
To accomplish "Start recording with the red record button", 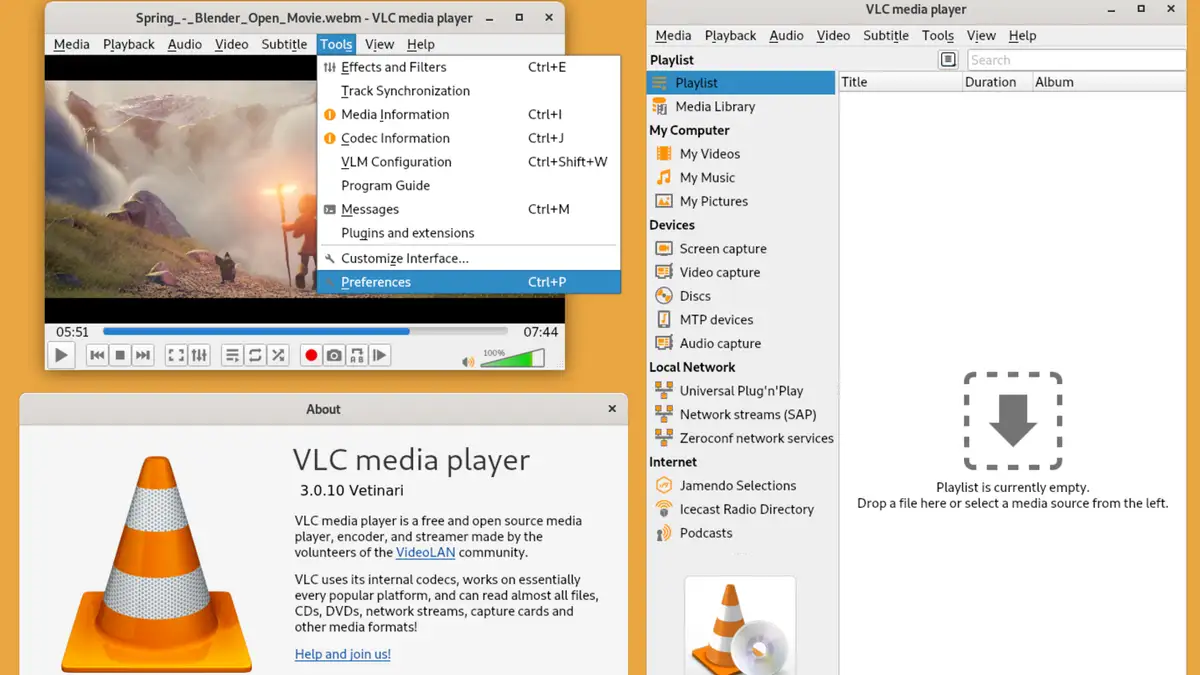I will (311, 355).
